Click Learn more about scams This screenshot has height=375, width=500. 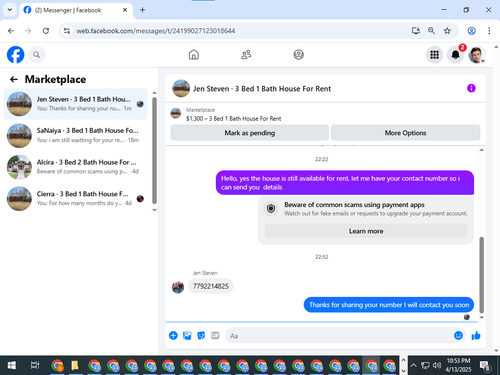click(x=366, y=231)
